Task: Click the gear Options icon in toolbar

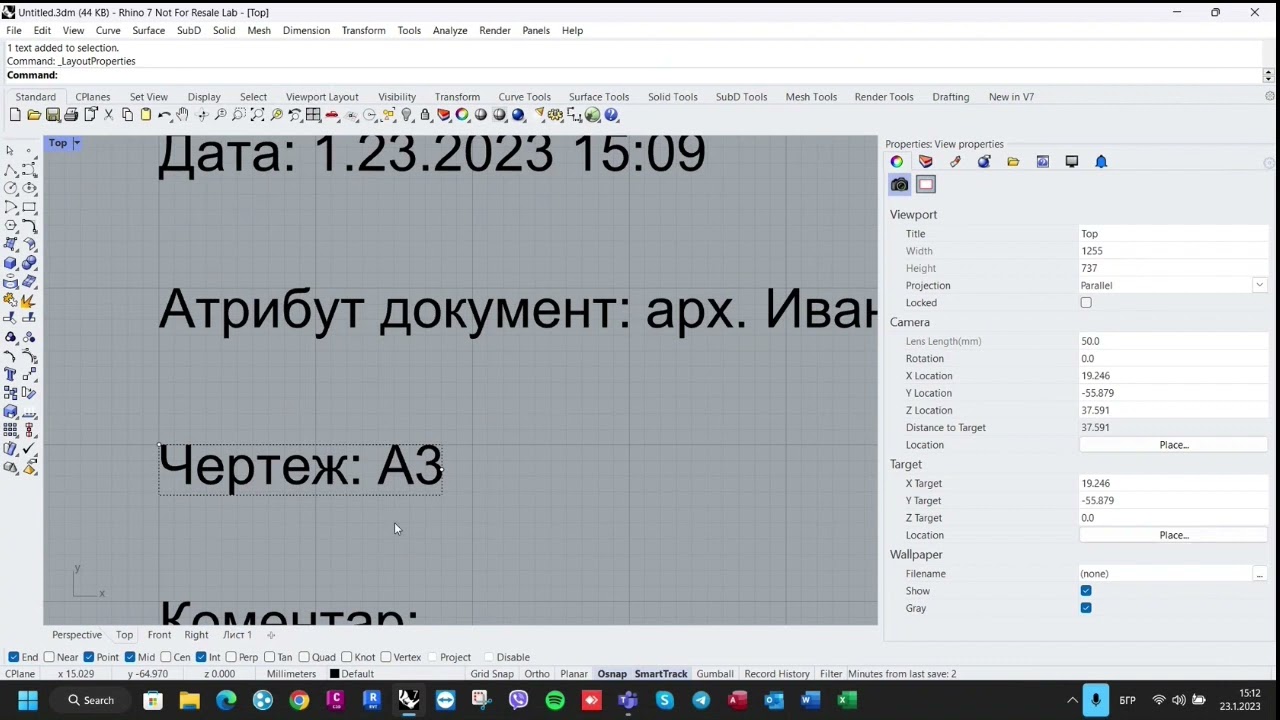Action: (555, 115)
